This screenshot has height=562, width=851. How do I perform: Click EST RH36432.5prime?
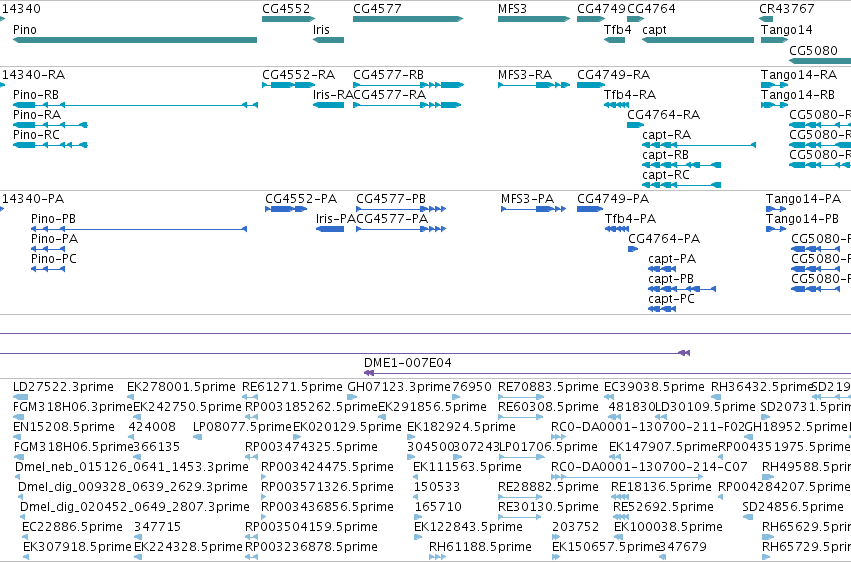[714, 397]
